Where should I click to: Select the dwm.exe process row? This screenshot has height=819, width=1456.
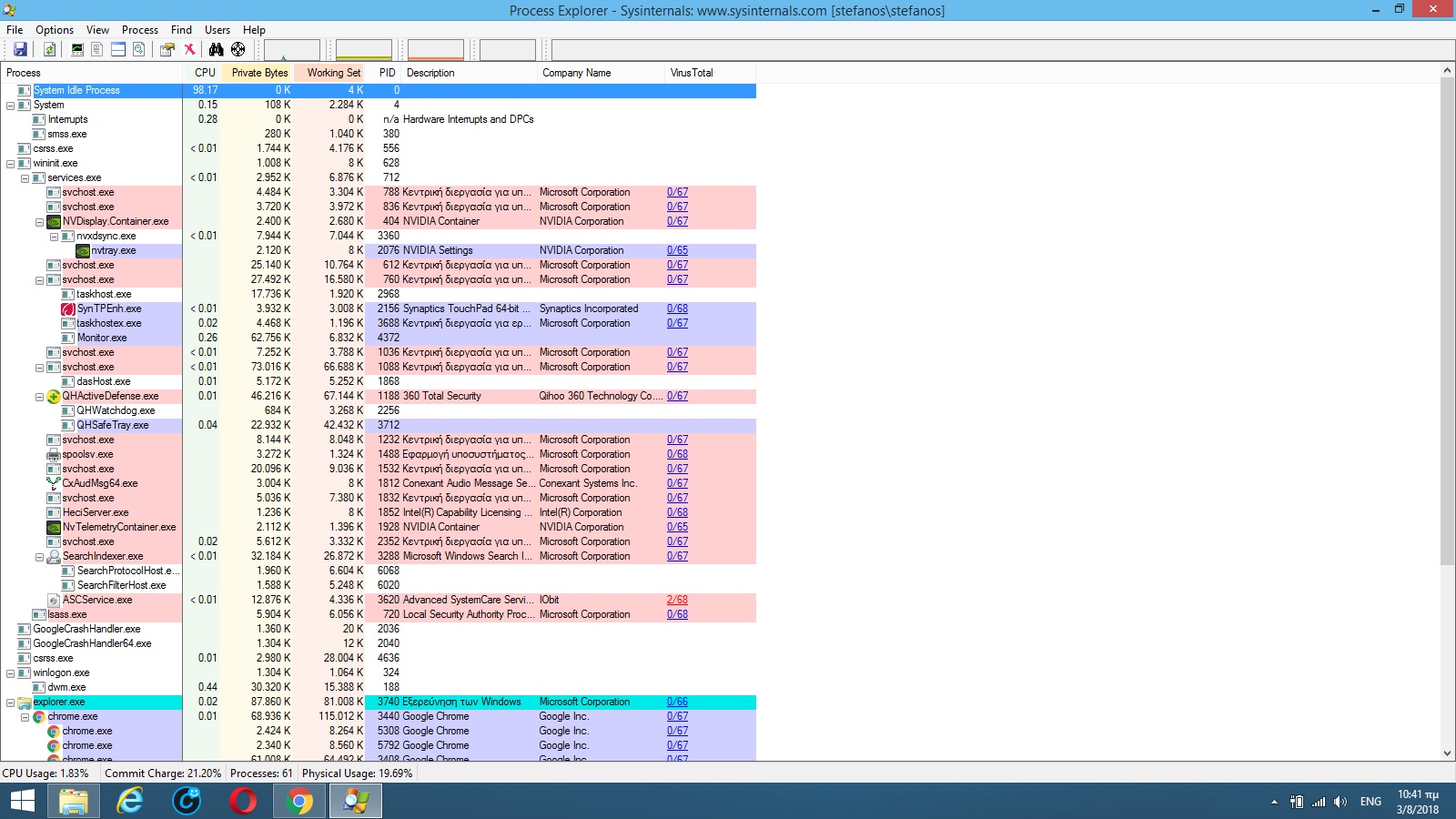point(378,687)
